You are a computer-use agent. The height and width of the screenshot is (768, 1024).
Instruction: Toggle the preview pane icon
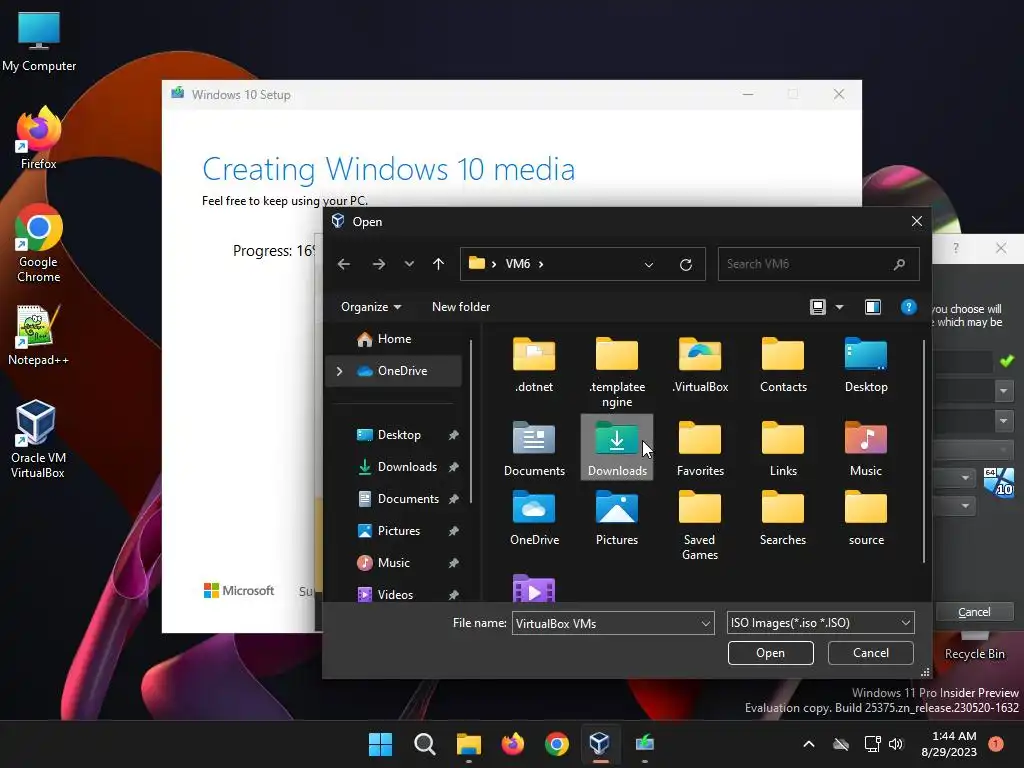pyautogui.click(x=872, y=307)
